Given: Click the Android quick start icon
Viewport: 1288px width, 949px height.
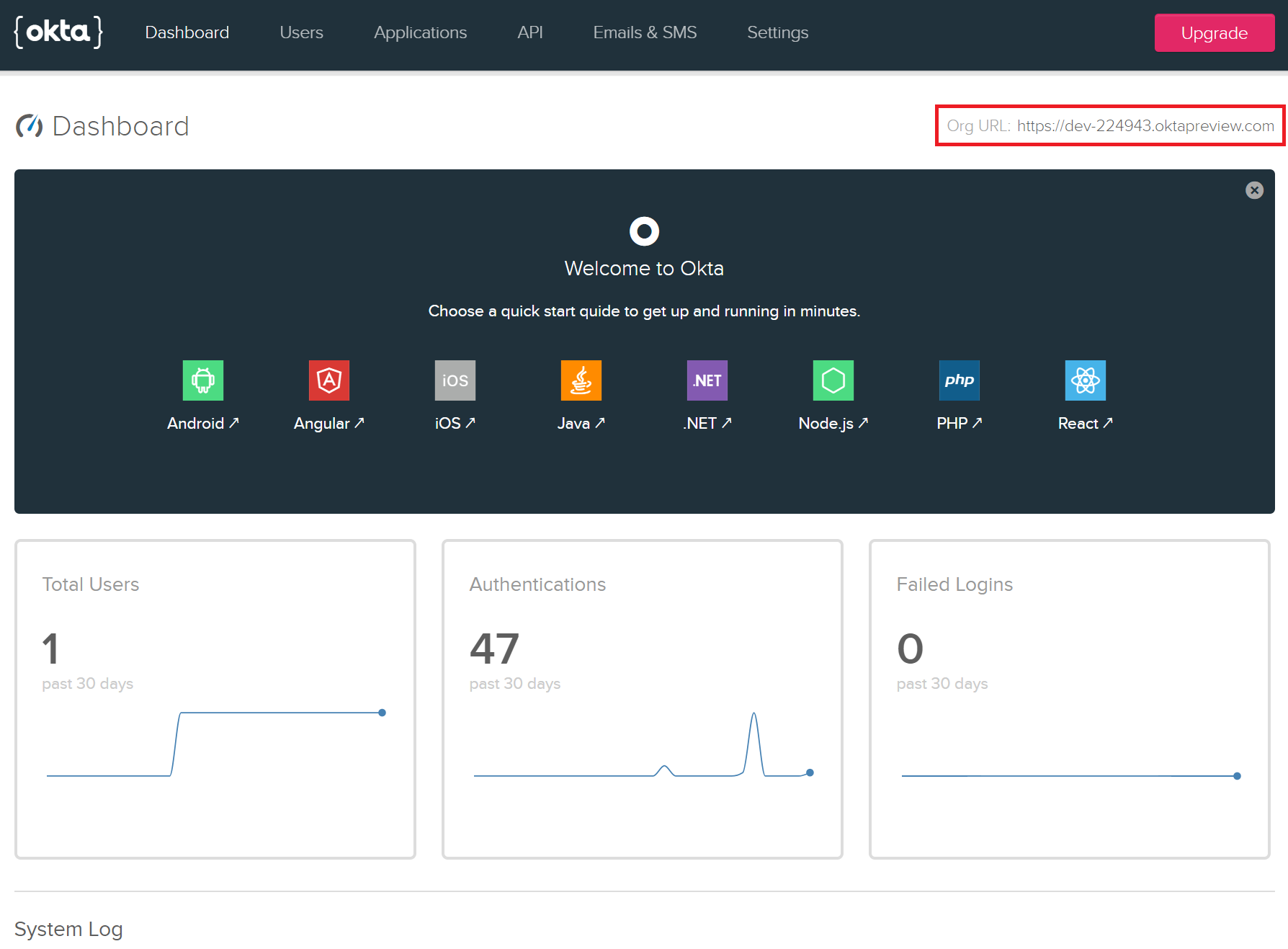Looking at the screenshot, I should pos(202,380).
